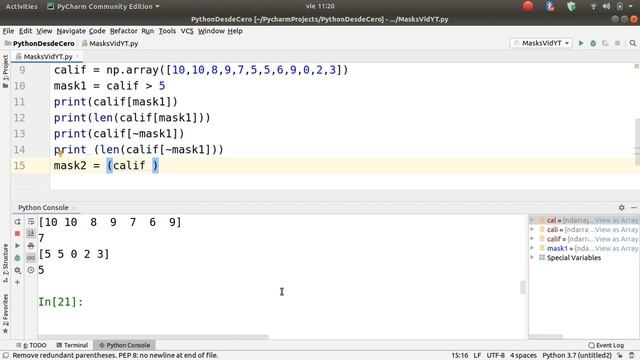
Task: Switch to the Terminal tool tab
Action: pyautogui.click(x=72, y=345)
